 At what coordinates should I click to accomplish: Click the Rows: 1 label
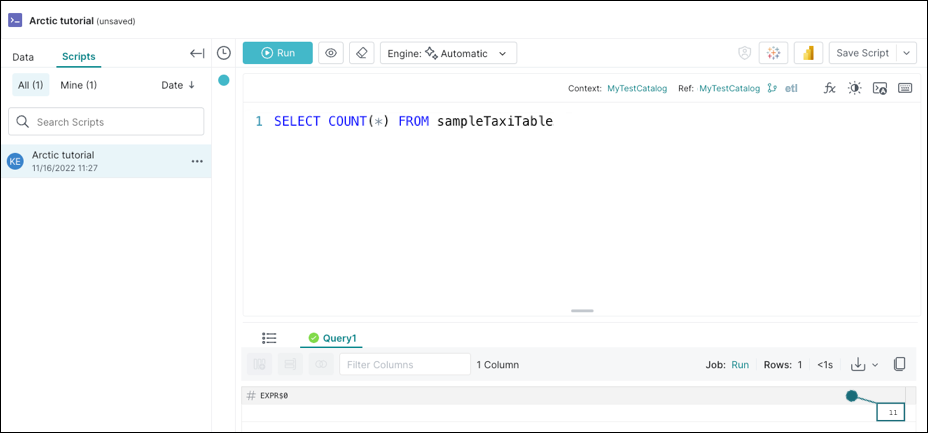click(783, 365)
